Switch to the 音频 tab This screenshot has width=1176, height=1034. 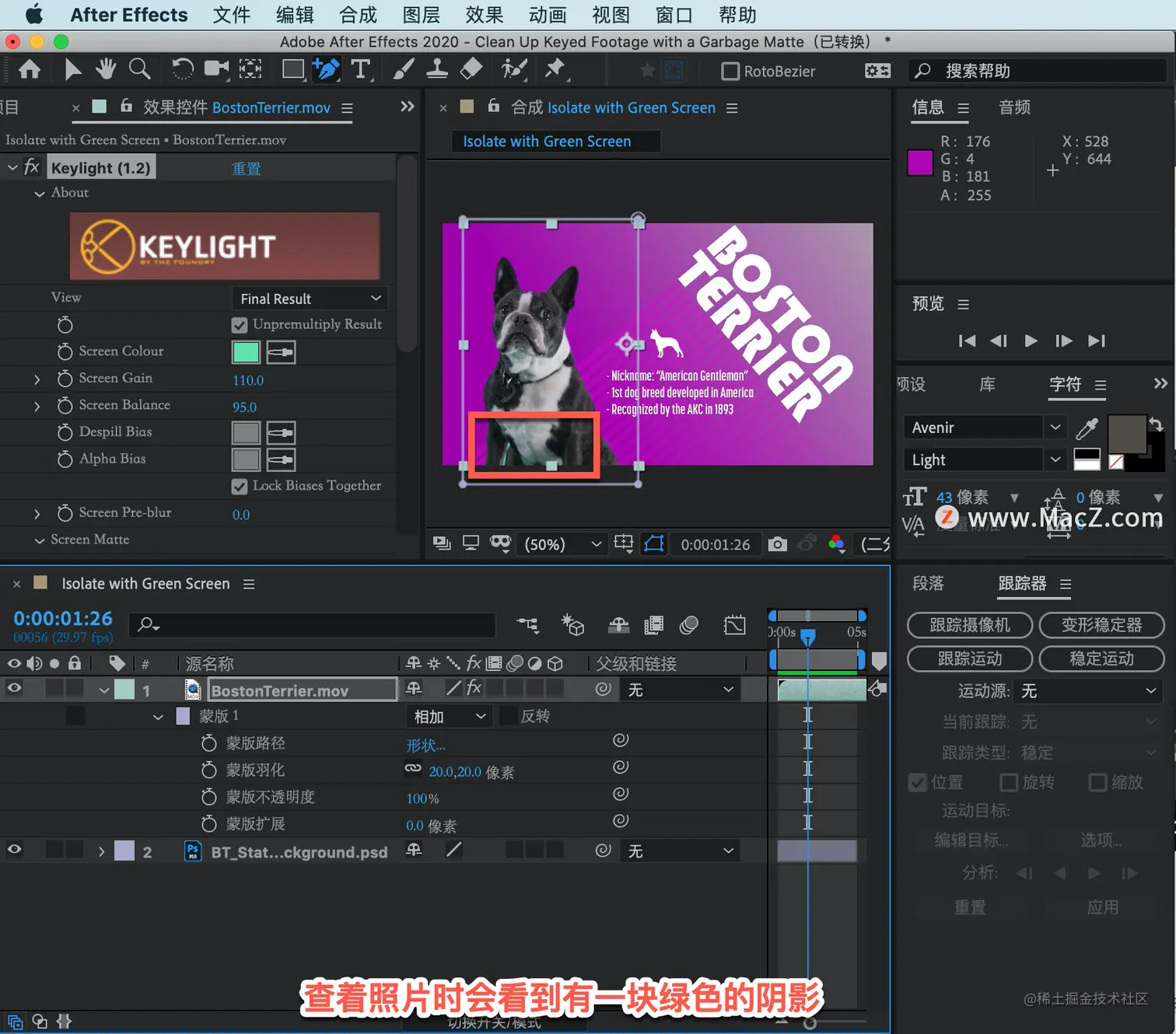tap(1014, 107)
